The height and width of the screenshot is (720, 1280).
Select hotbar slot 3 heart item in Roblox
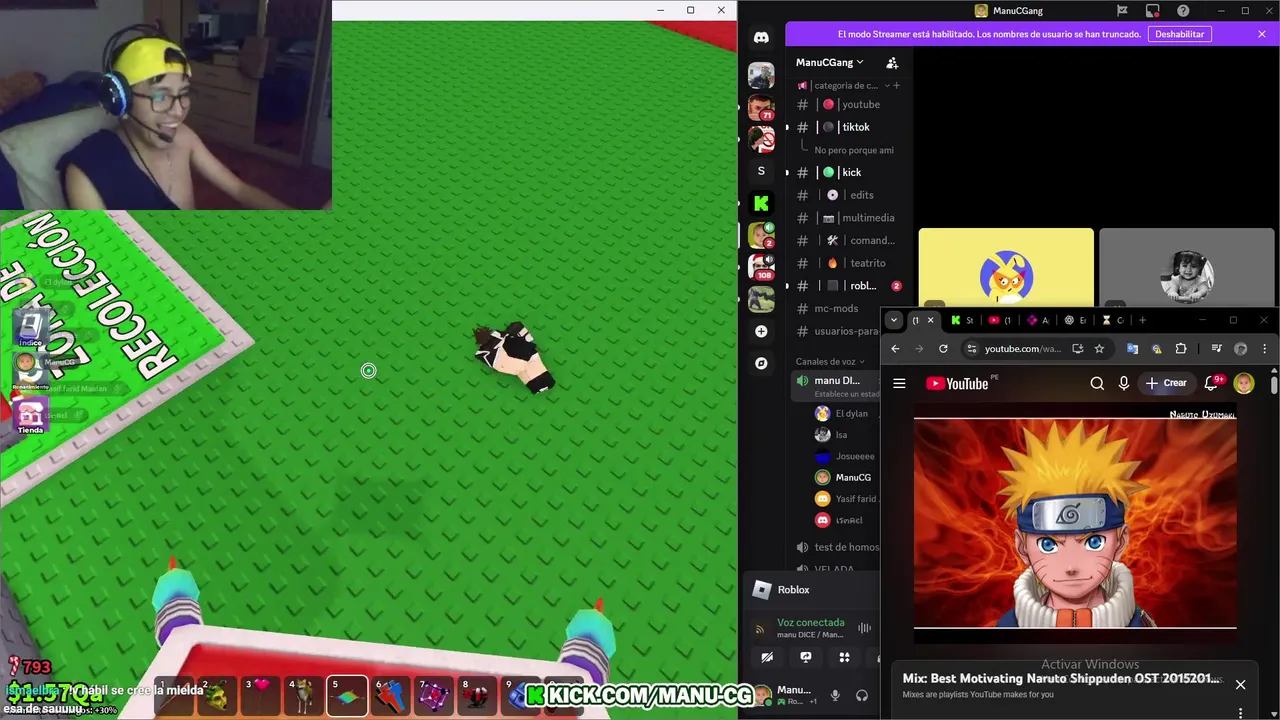[x=260, y=695]
